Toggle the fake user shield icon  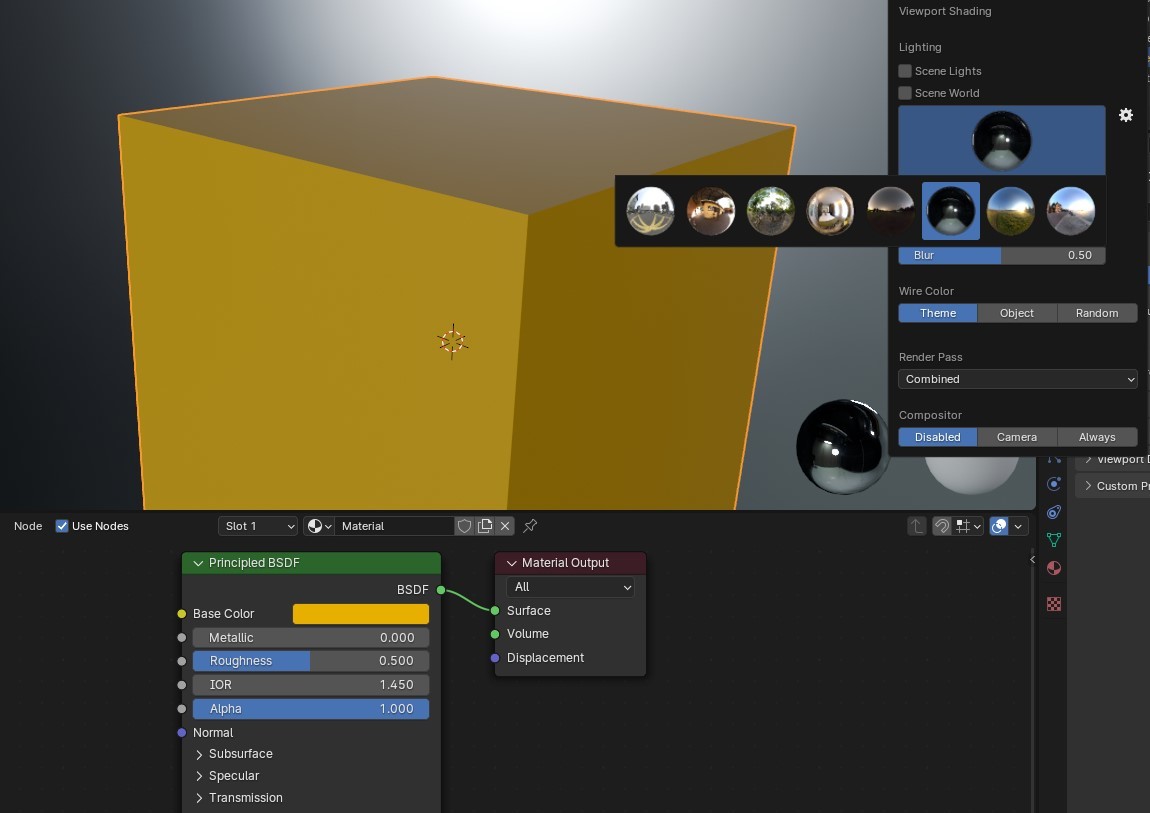coord(464,526)
